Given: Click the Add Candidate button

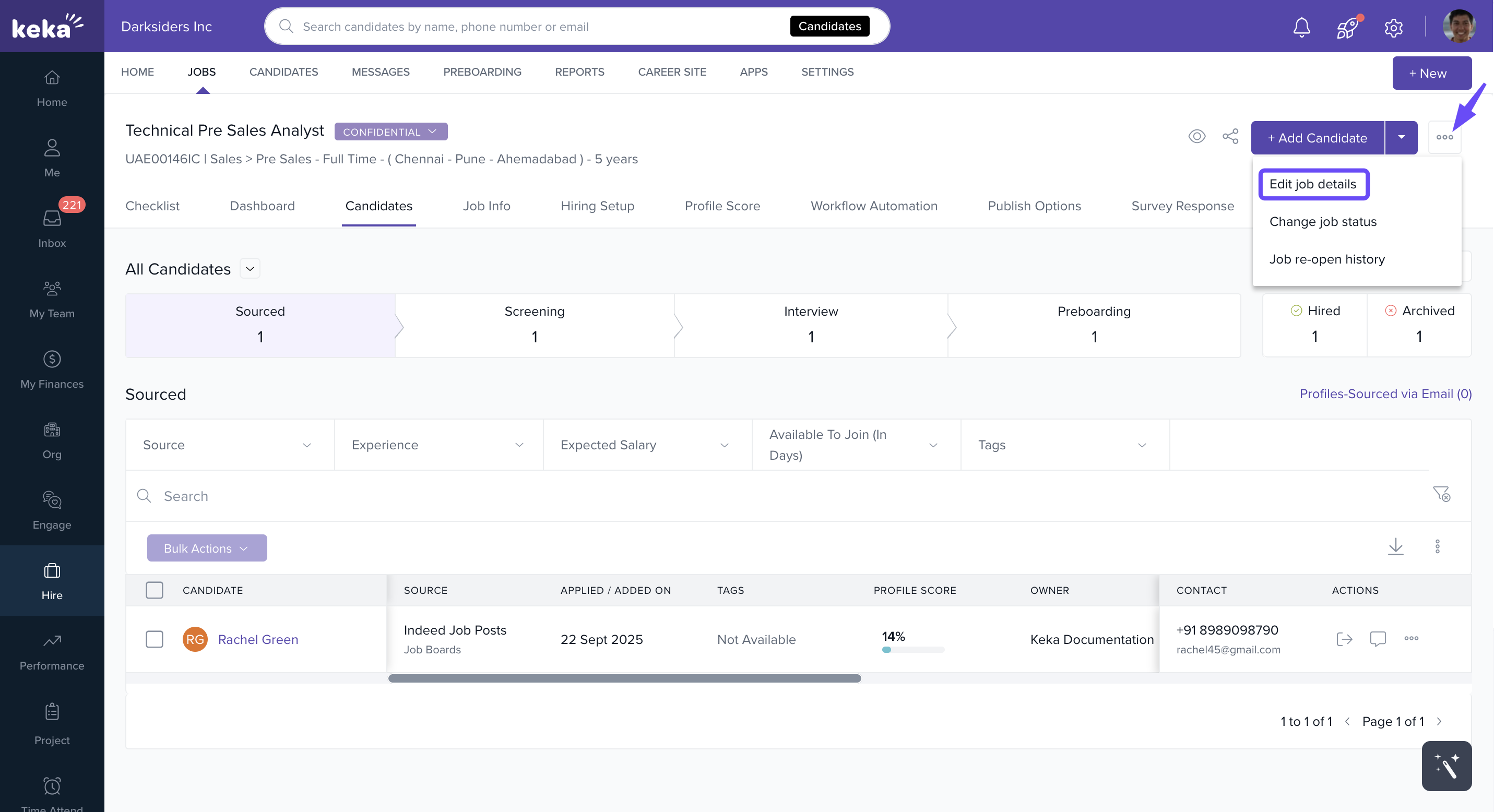Looking at the screenshot, I should tap(1317, 138).
